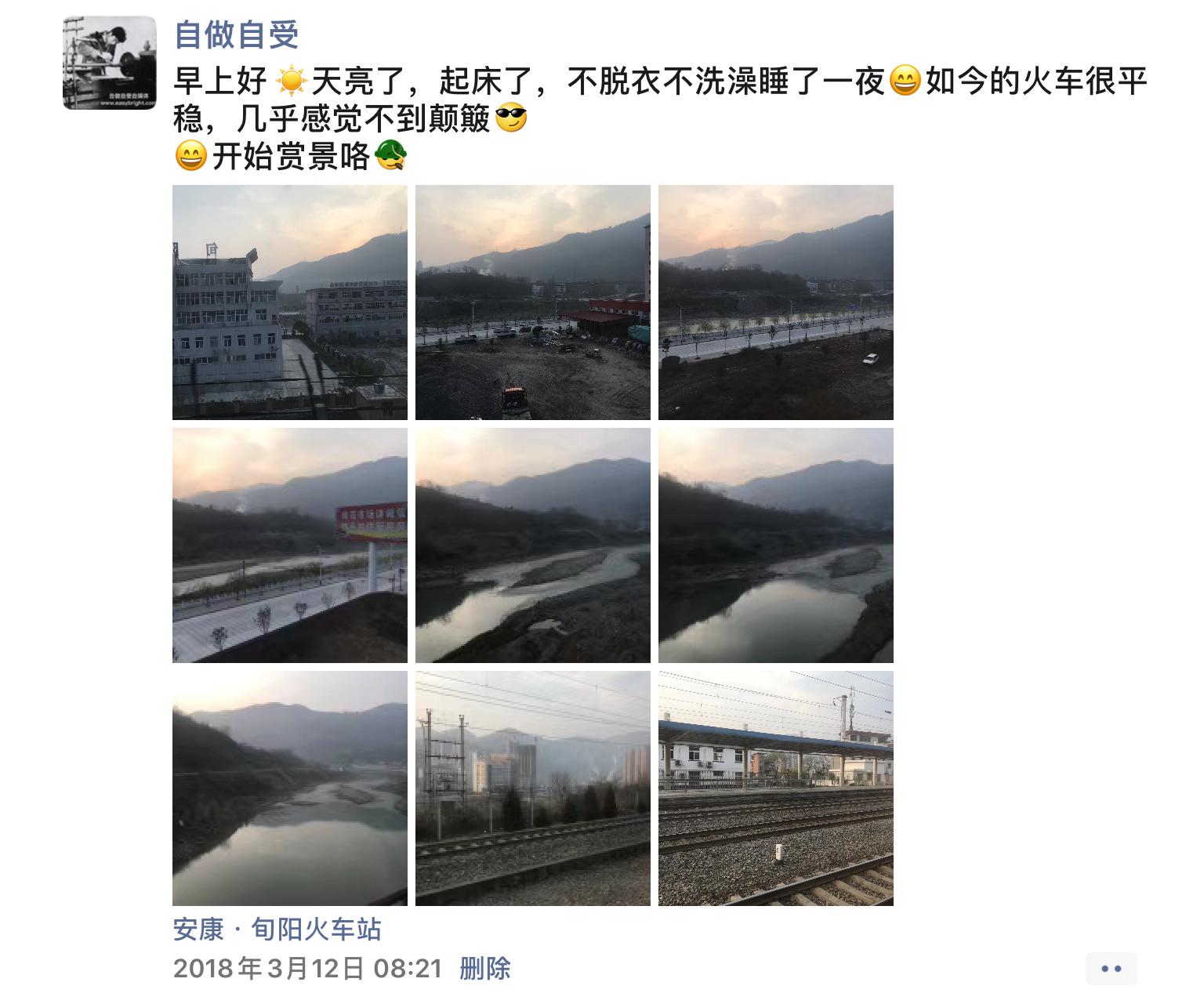Open the two-dot more options button

(x=1111, y=968)
